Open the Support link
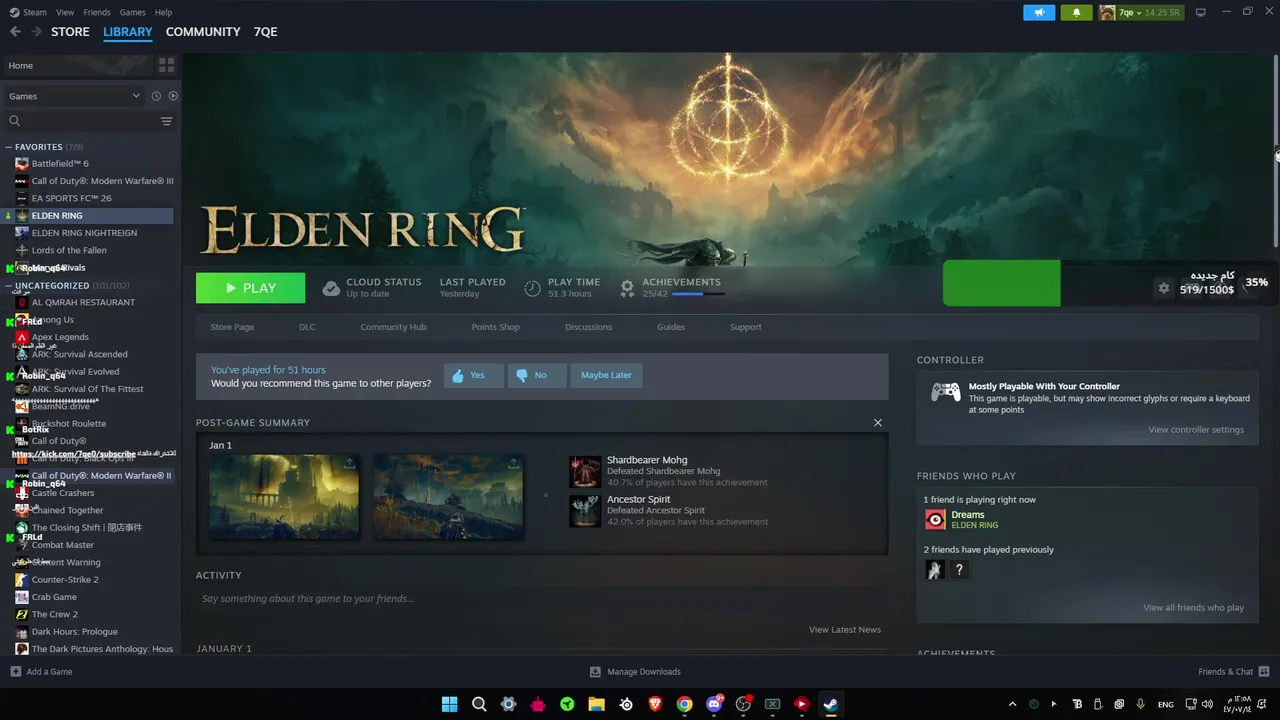Screen dimensions: 1280x720 click(745, 327)
